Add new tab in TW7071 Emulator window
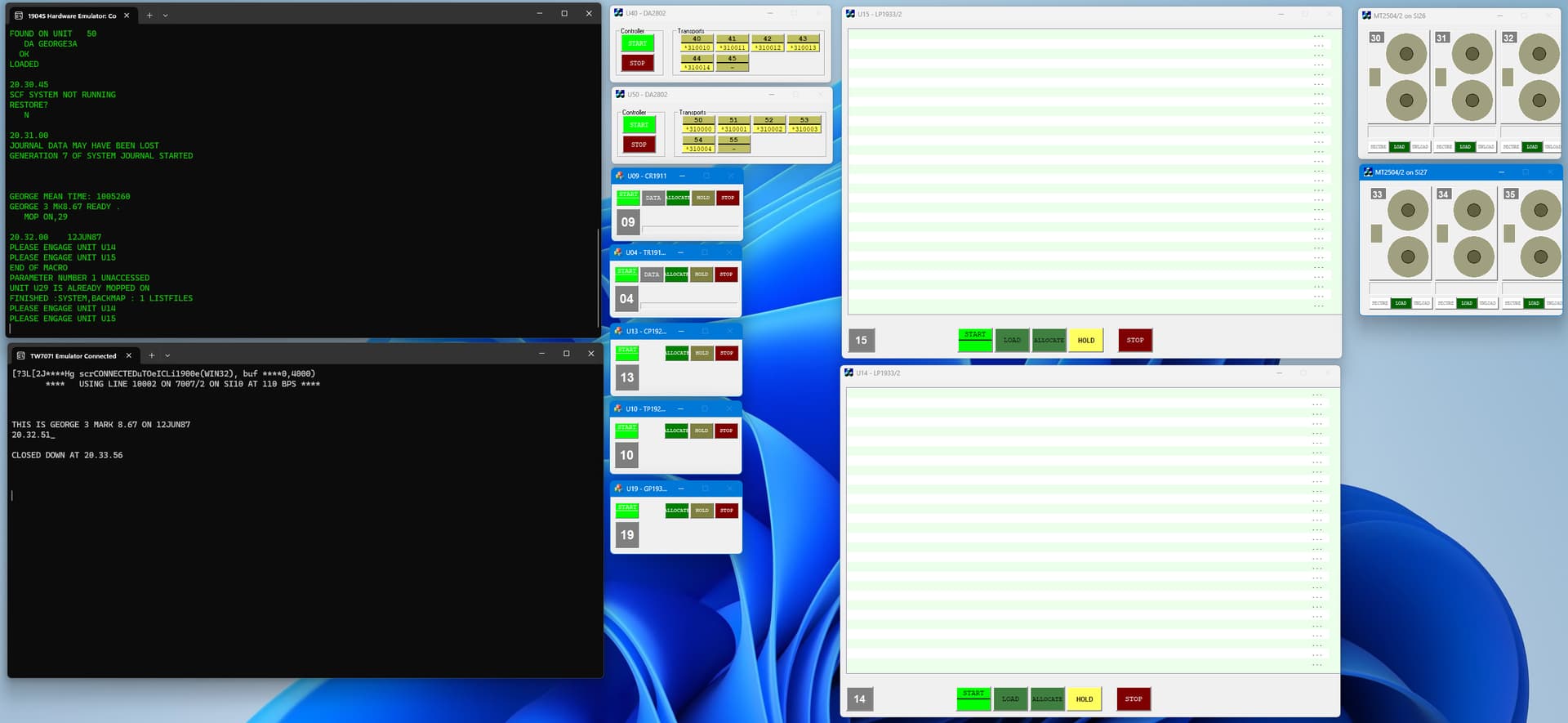Viewport: 1568px width, 723px height. [151, 355]
